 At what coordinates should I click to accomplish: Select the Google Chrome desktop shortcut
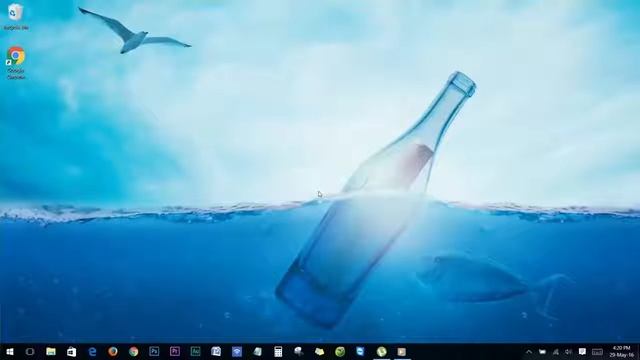coord(16,62)
